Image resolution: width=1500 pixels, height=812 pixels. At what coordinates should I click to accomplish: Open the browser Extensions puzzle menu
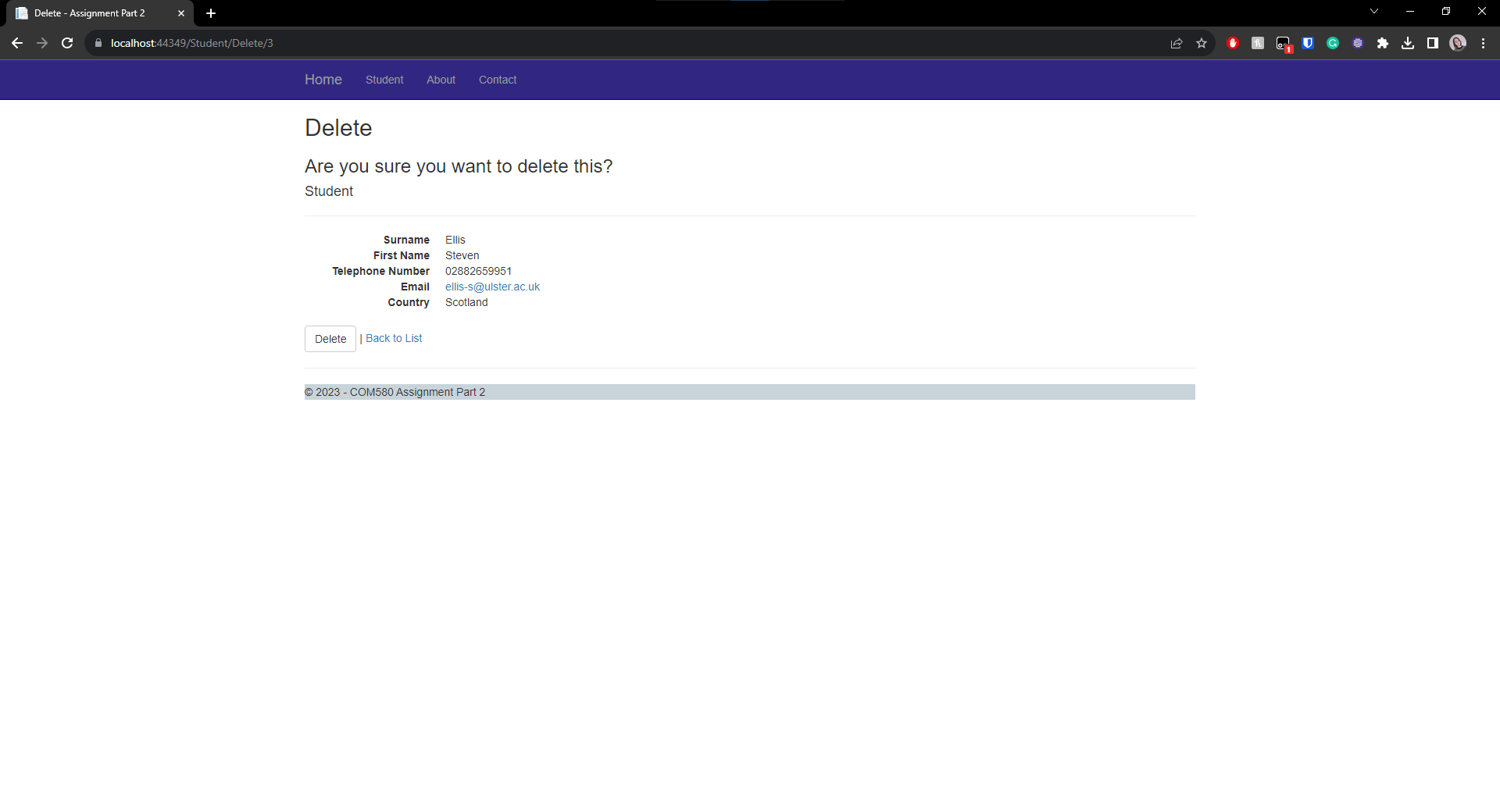(1384, 43)
